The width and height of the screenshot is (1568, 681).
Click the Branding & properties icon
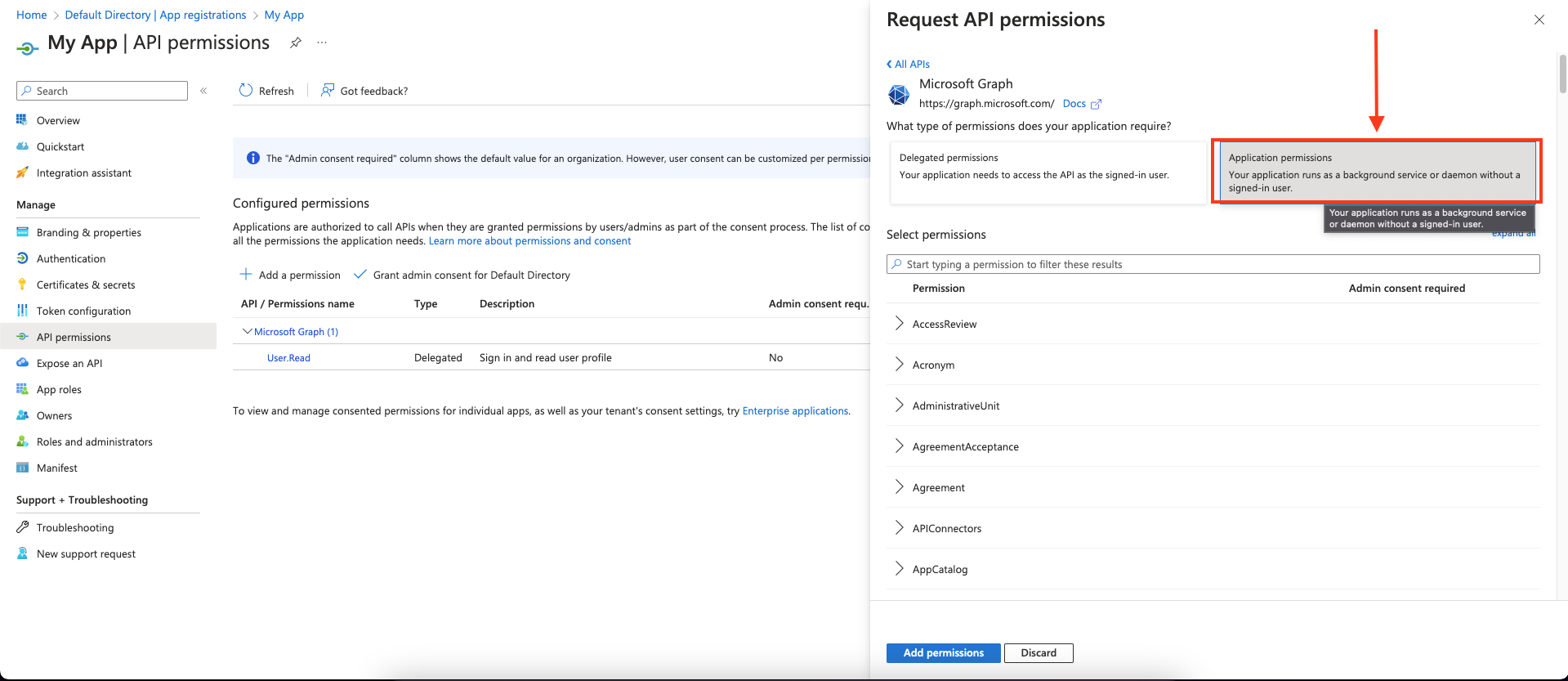point(22,232)
